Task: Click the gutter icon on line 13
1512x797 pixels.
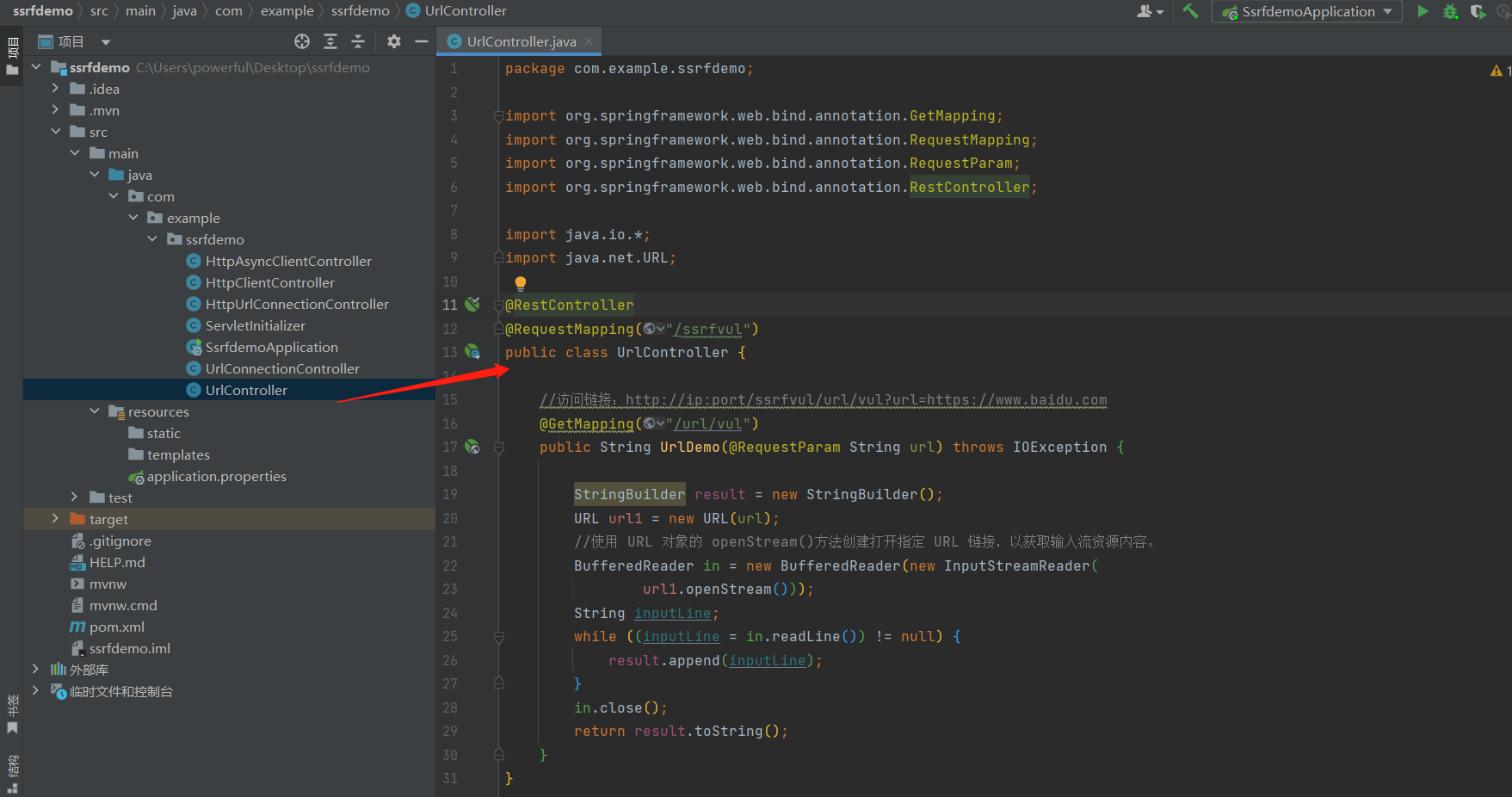Action: pos(472,351)
